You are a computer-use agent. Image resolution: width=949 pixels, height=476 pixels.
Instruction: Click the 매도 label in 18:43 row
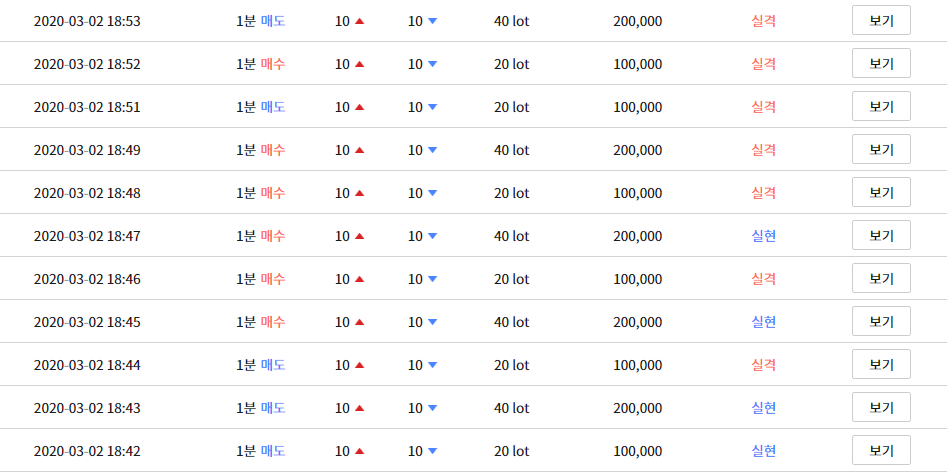click(273, 408)
